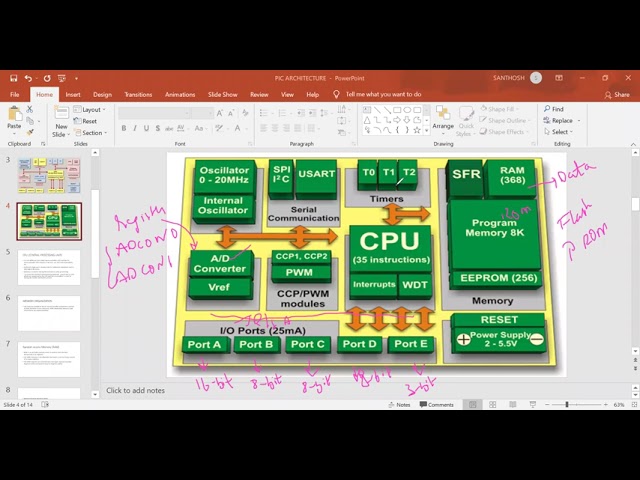Switch to the Slide Show tab

pos(222,94)
